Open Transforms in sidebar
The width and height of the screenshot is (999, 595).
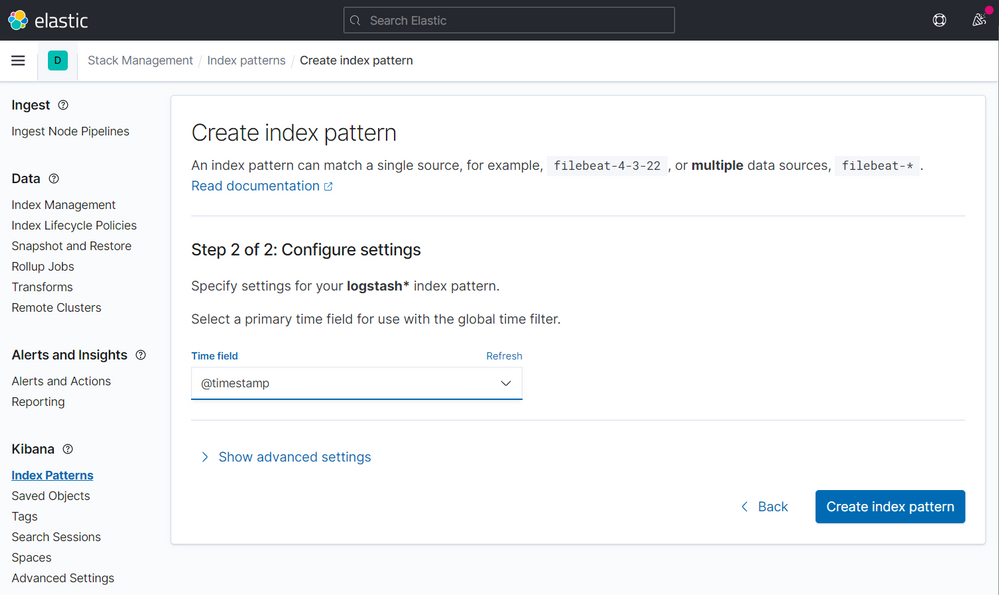coord(42,287)
